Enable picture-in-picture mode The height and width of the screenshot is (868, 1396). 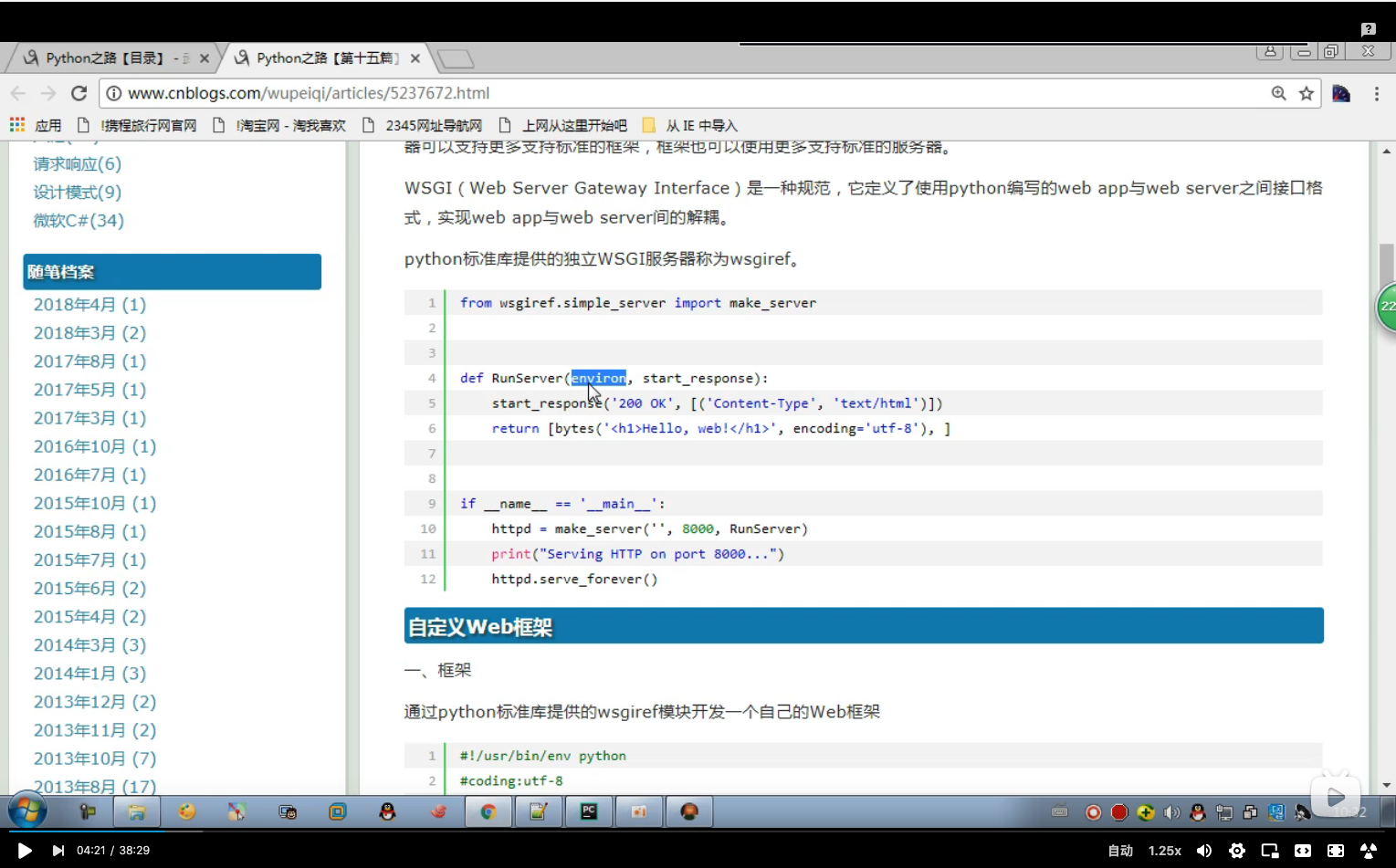pyautogui.click(x=1270, y=851)
